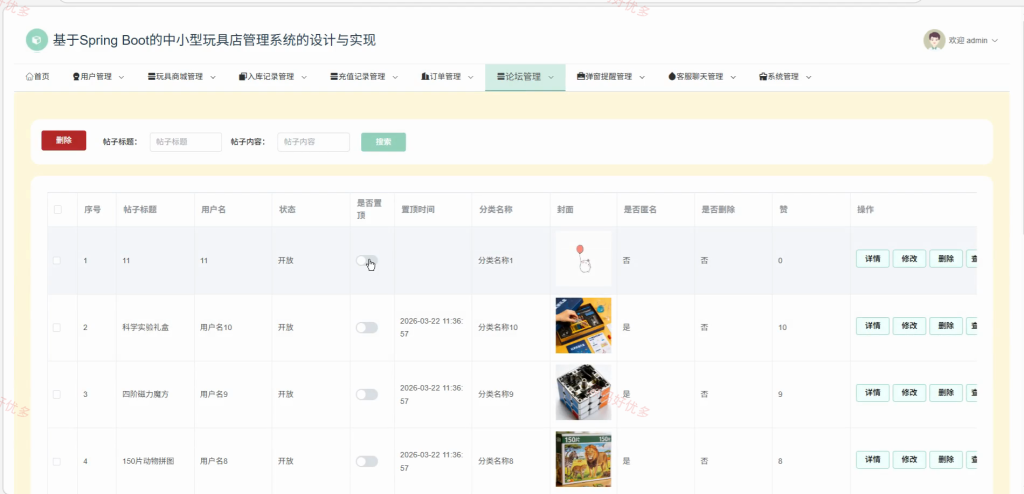1024x494 pixels.
Task: Click the icon beside 弹窗提醒管理
Action: (581, 76)
